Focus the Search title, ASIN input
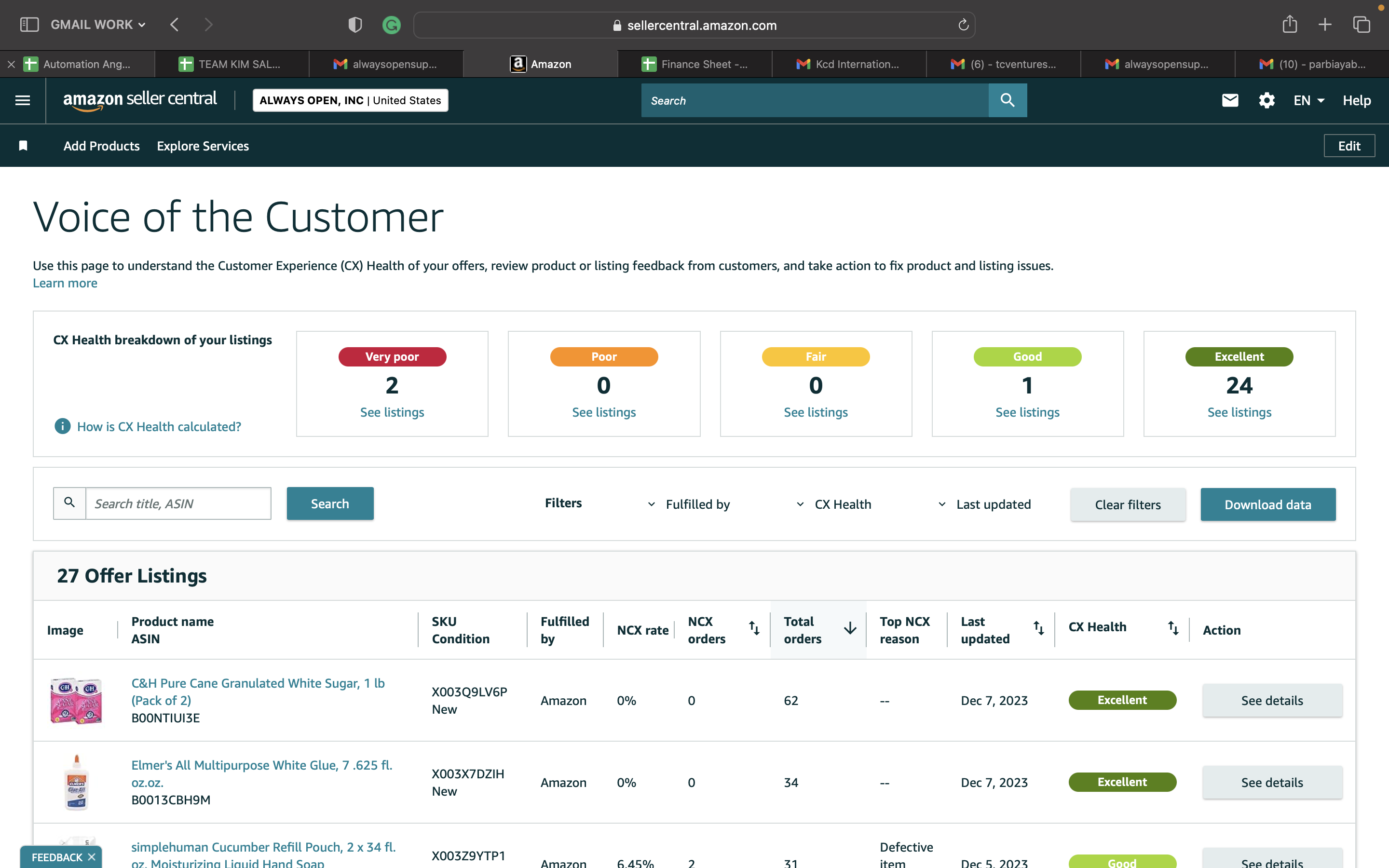This screenshot has width=1389, height=868. point(178,503)
